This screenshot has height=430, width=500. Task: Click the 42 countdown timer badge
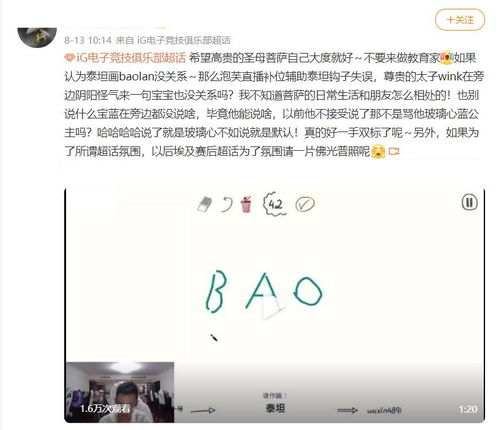[275, 204]
